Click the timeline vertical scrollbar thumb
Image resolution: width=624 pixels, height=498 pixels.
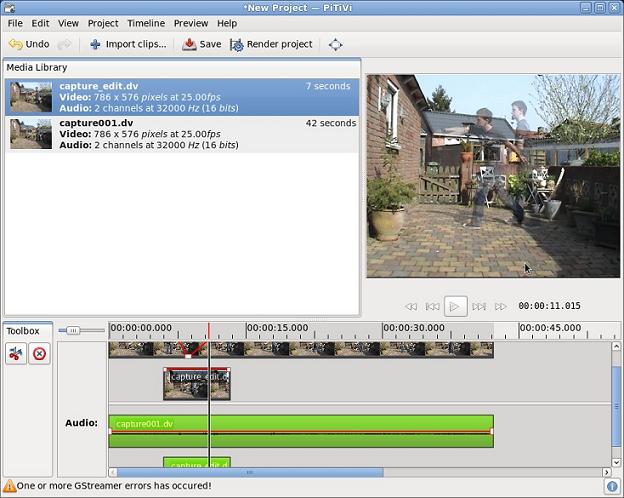click(616, 406)
